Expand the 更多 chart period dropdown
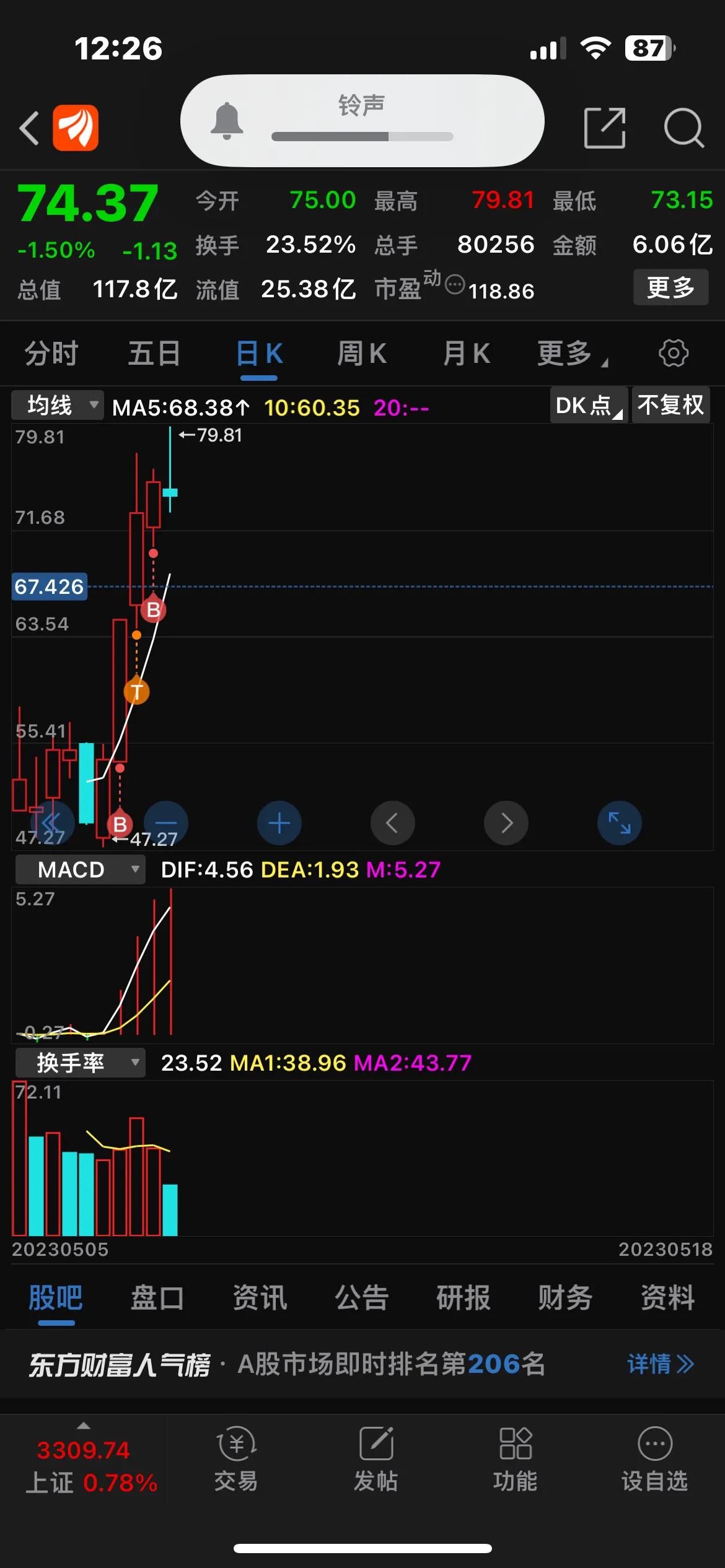 (573, 354)
